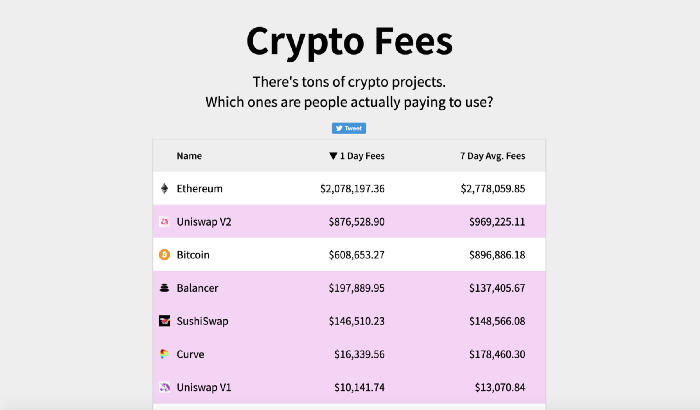Viewport: 700px width, 410px height.
Task: Click the Uniswap V2 logo icon
Action: coord(164,221)
